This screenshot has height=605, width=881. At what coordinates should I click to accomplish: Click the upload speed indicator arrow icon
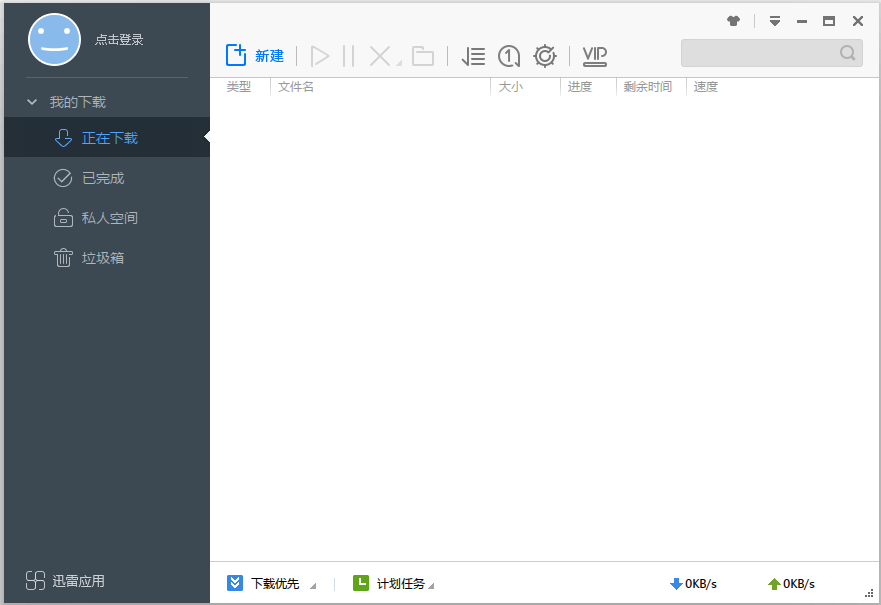775,583
